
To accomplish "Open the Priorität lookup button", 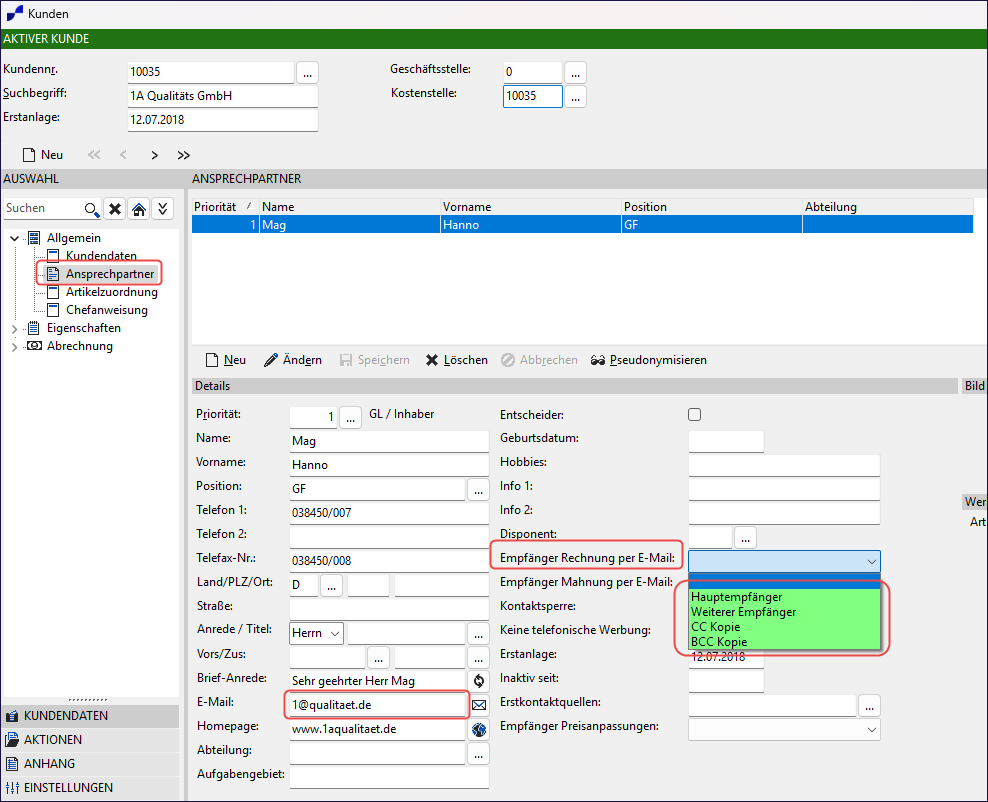I will point(350,417).
